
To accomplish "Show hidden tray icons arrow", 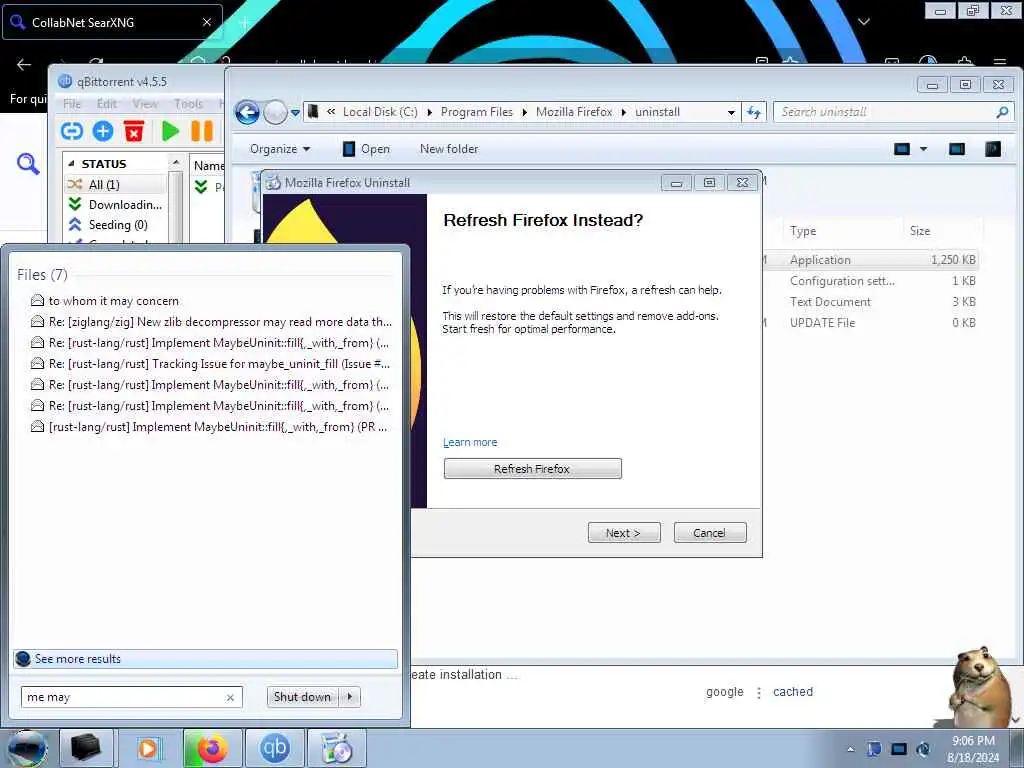I will click(850, 749).
